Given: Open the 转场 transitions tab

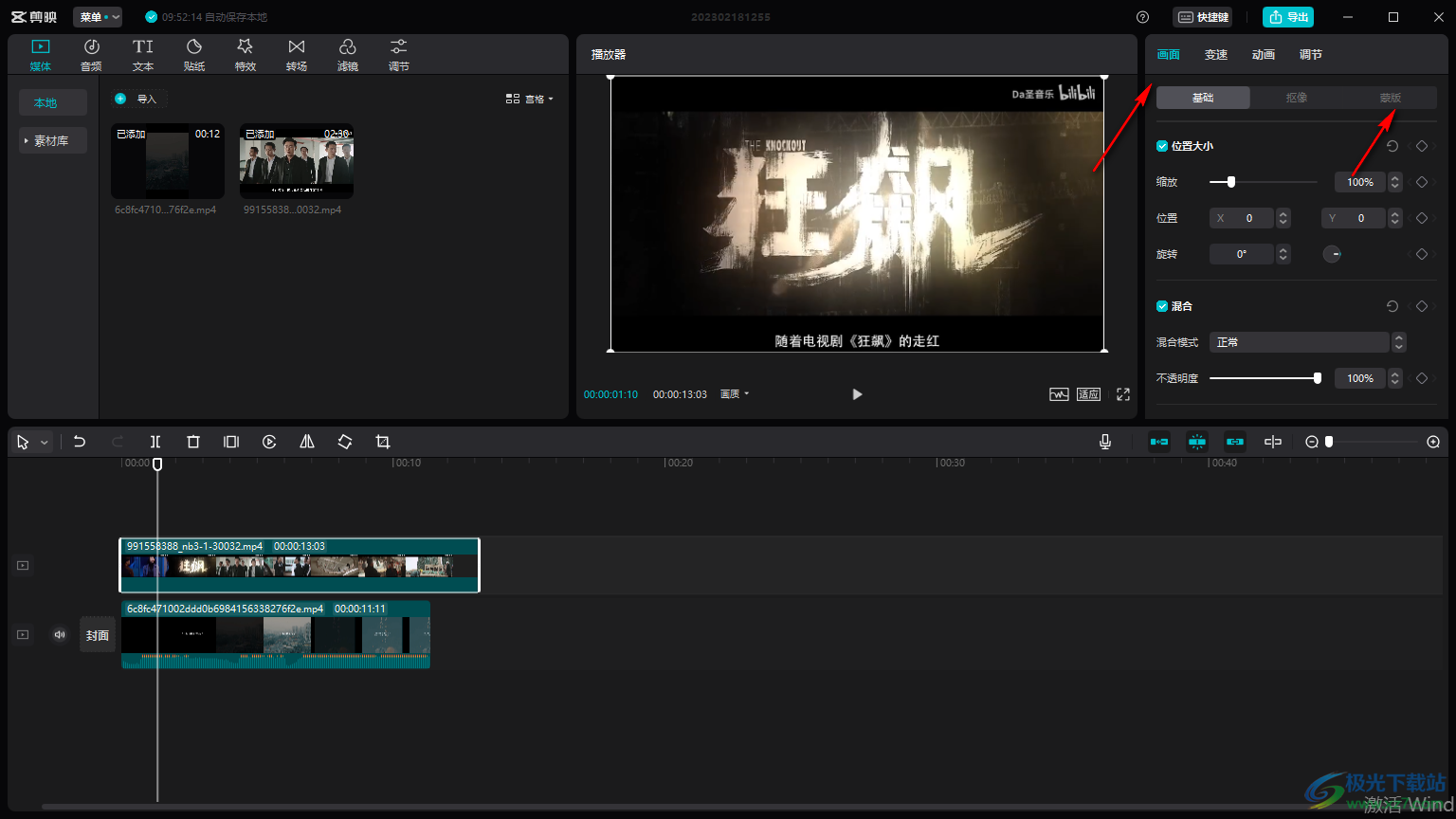Looking at the screenshot, I should coord(297,55).
